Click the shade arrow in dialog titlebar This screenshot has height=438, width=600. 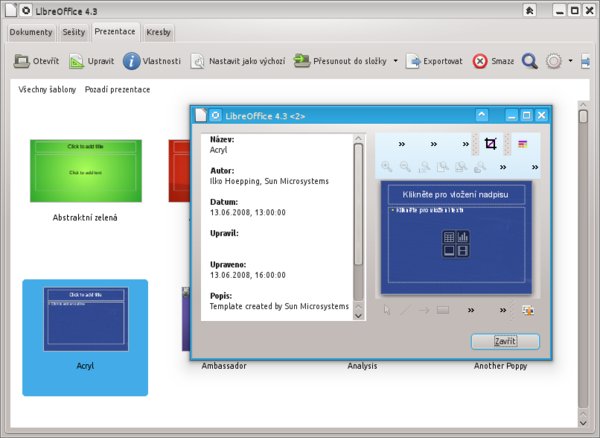(x=482, y=115)
